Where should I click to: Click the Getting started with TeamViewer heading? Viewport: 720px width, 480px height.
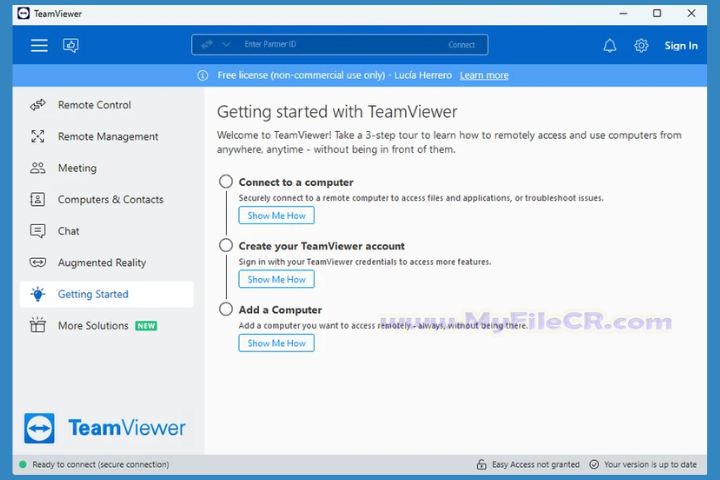pos(337,112)
